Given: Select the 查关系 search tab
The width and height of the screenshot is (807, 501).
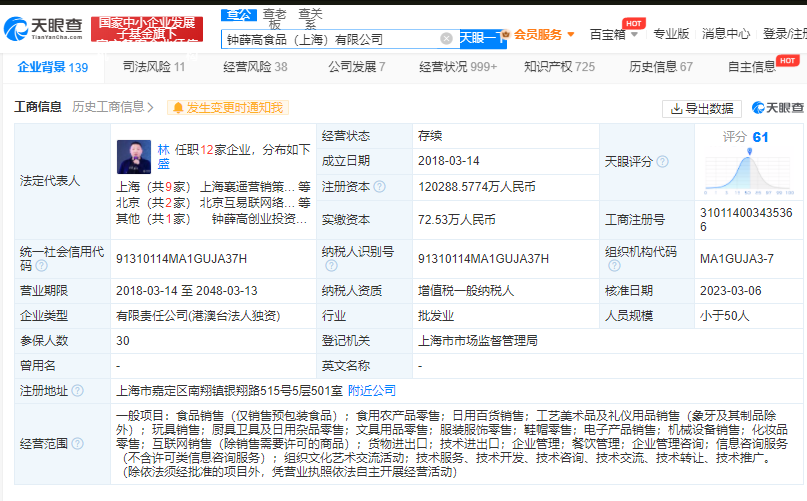Looking at the screenshot, I should (x=310, y=19).
